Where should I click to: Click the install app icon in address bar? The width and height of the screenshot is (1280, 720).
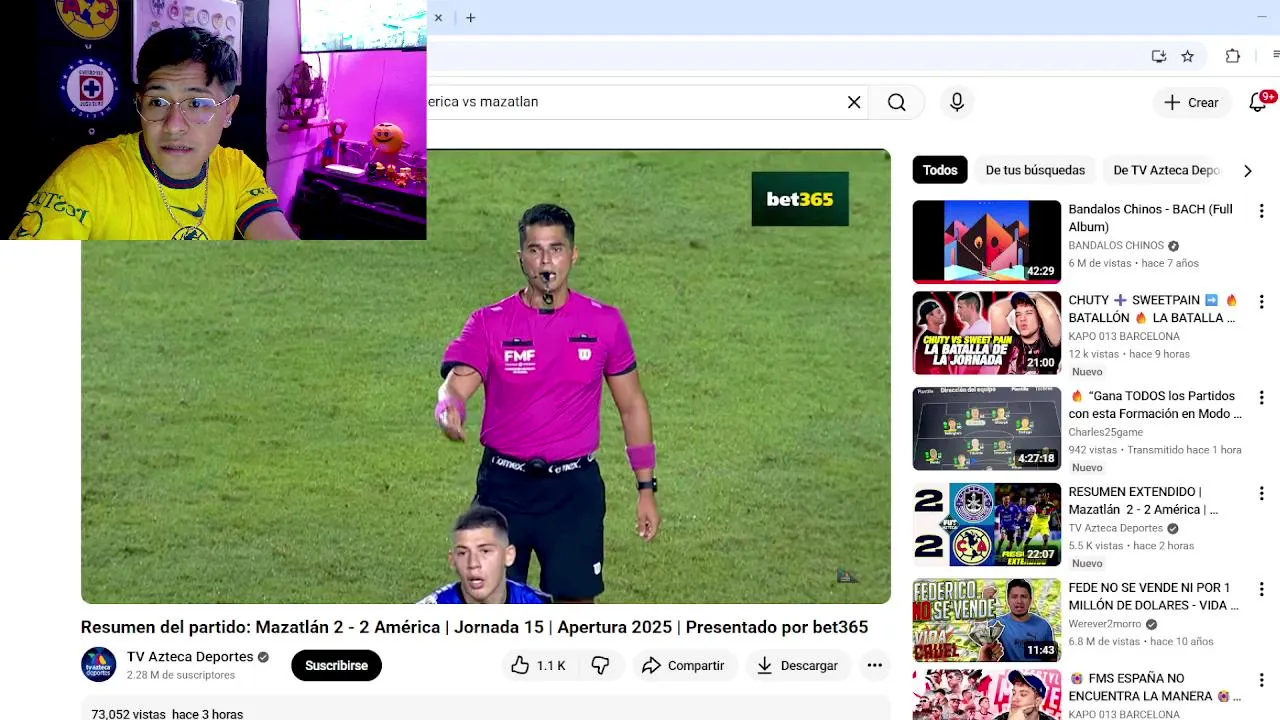coord(1159,57)
